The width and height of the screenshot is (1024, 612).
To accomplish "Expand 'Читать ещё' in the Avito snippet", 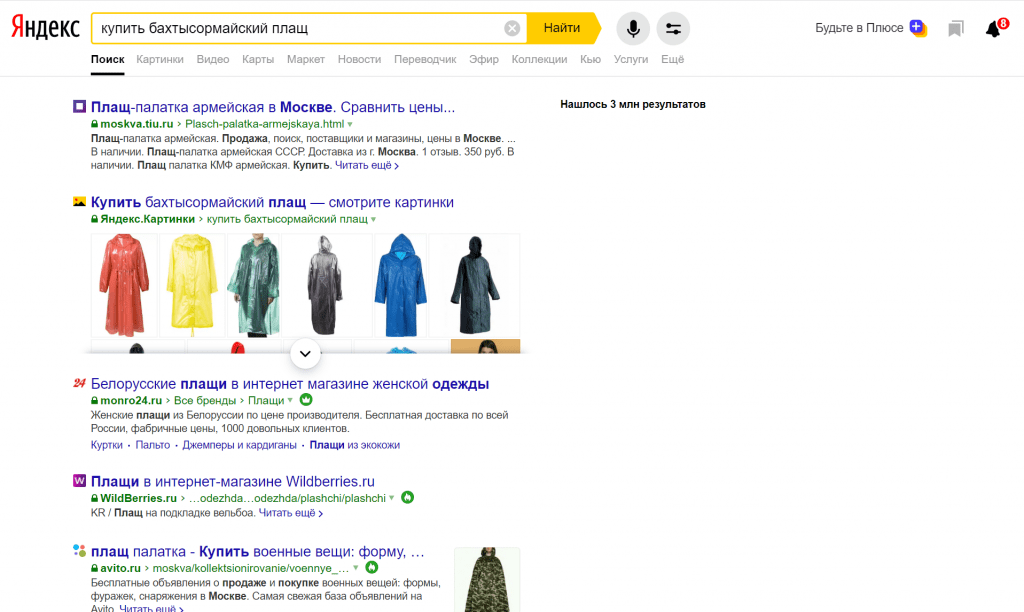I will [151, 608].
